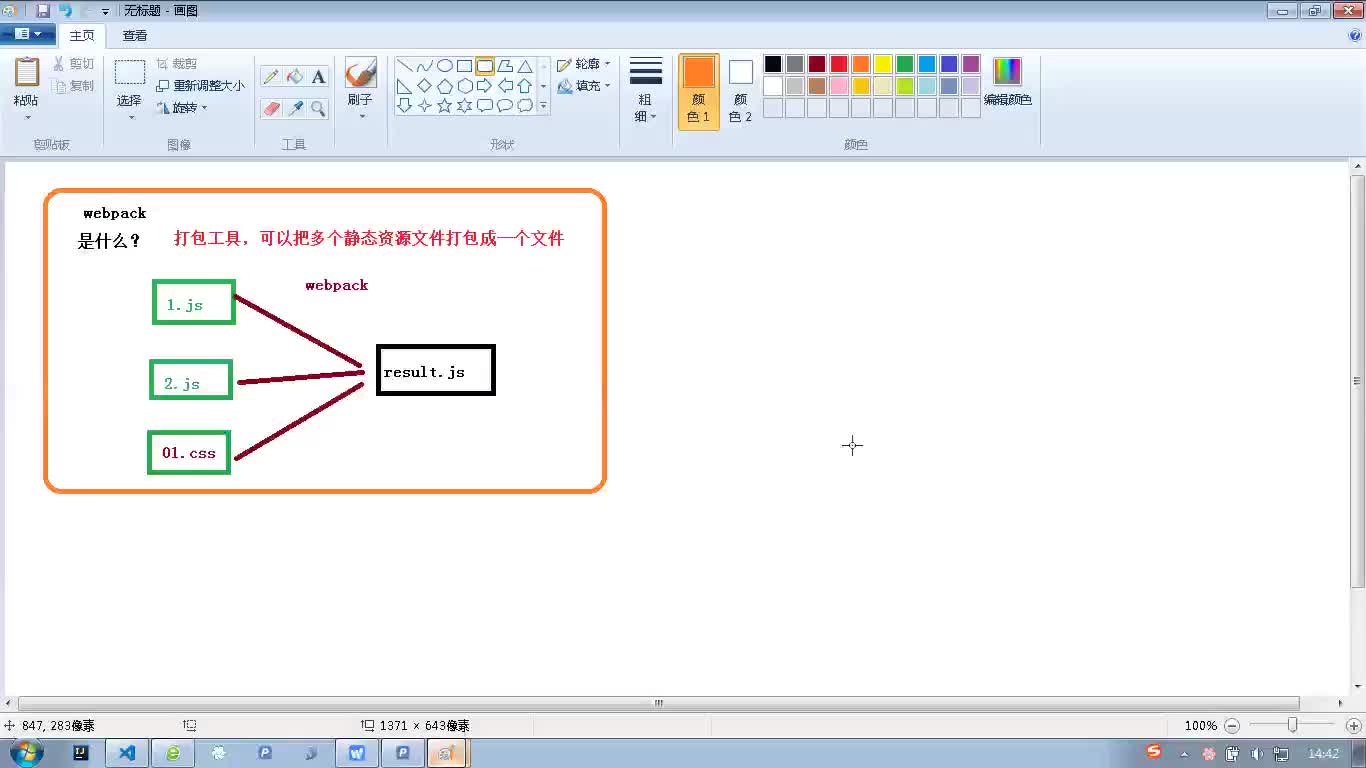Activate 颜色 2 (Color 2) selector

pos(741,91)
